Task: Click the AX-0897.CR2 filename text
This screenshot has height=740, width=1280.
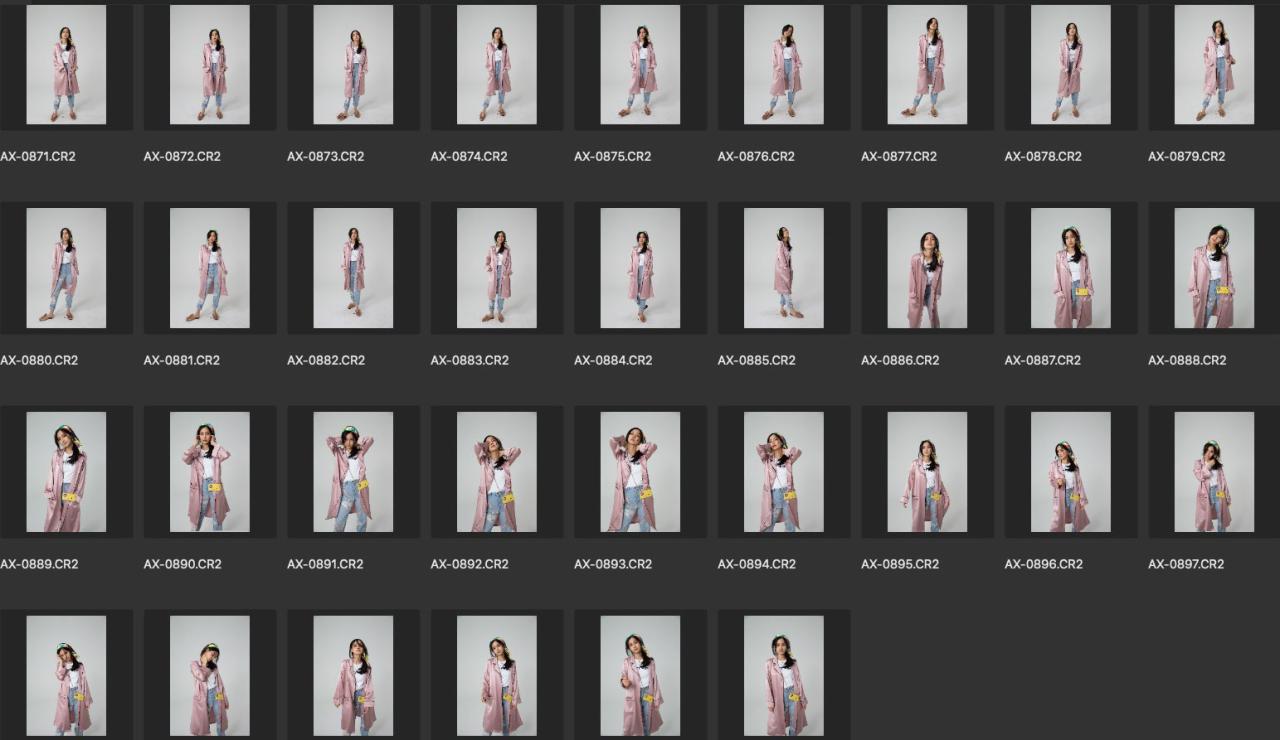Action: 1186,564
